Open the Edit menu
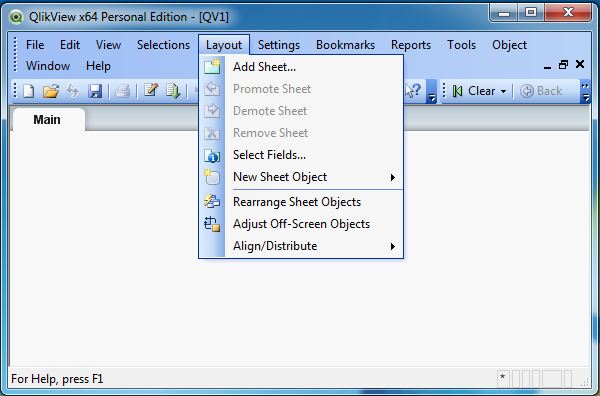Image resolution: width=600 pixels, height=396 pixels. coord(70,45)
